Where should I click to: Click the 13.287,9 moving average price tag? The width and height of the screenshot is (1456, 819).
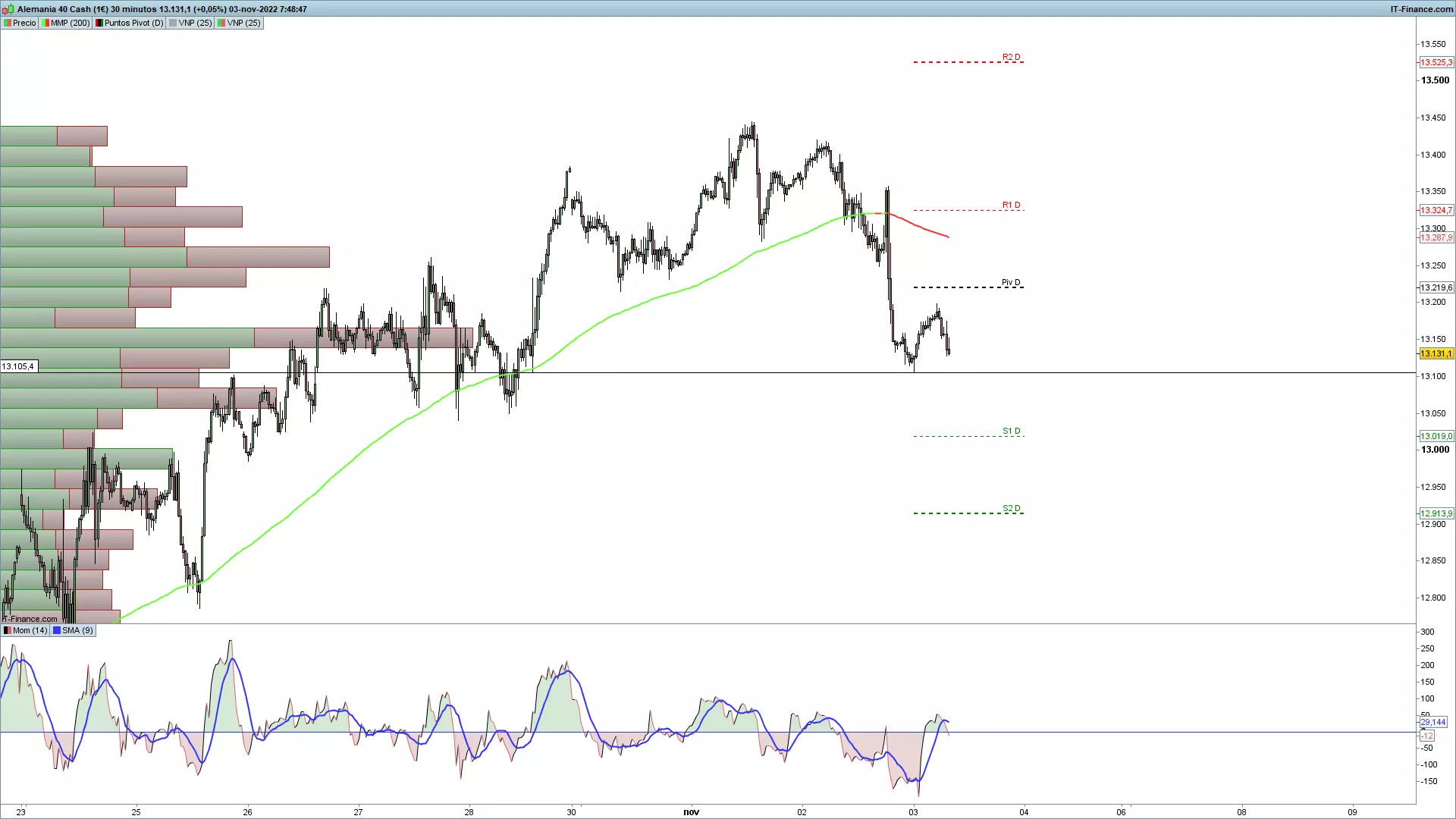[x=1436, y=237]
